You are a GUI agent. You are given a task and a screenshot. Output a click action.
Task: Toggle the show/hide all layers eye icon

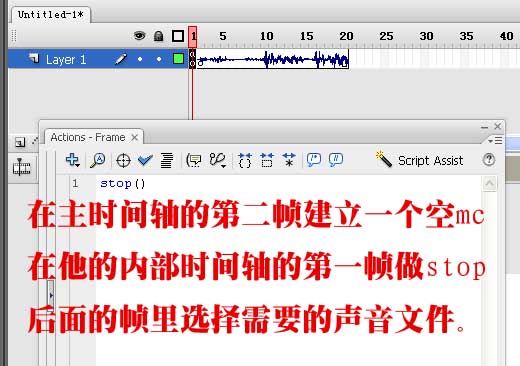(139, 35)
